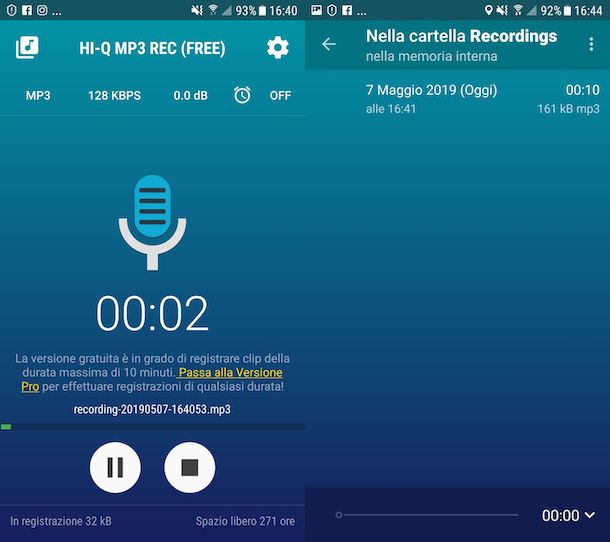Expand the player chevron next to 00:00
610x542 pixels.
[x=590, y=515]
